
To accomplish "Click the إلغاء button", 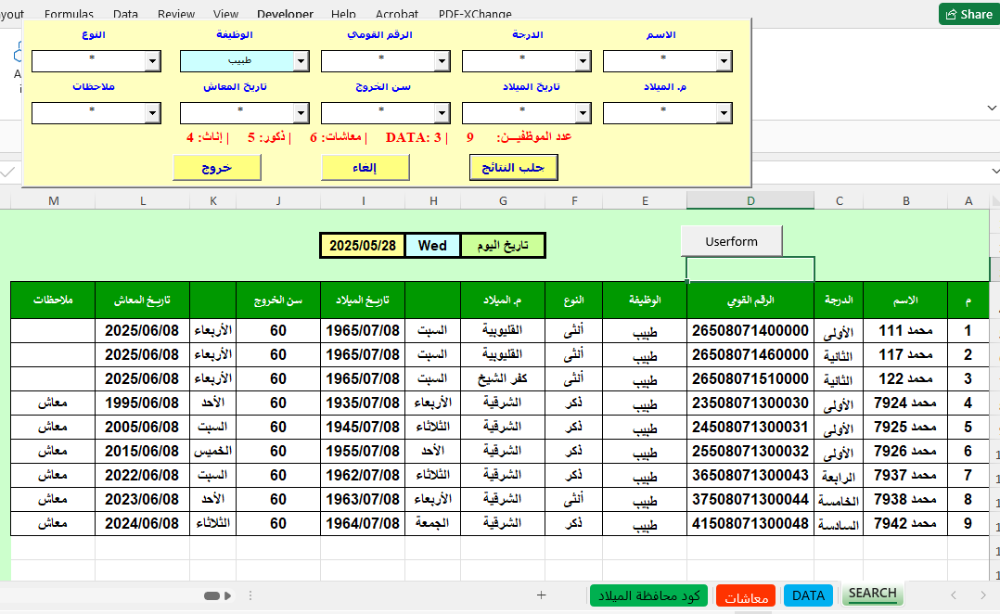I will (365, 167).
